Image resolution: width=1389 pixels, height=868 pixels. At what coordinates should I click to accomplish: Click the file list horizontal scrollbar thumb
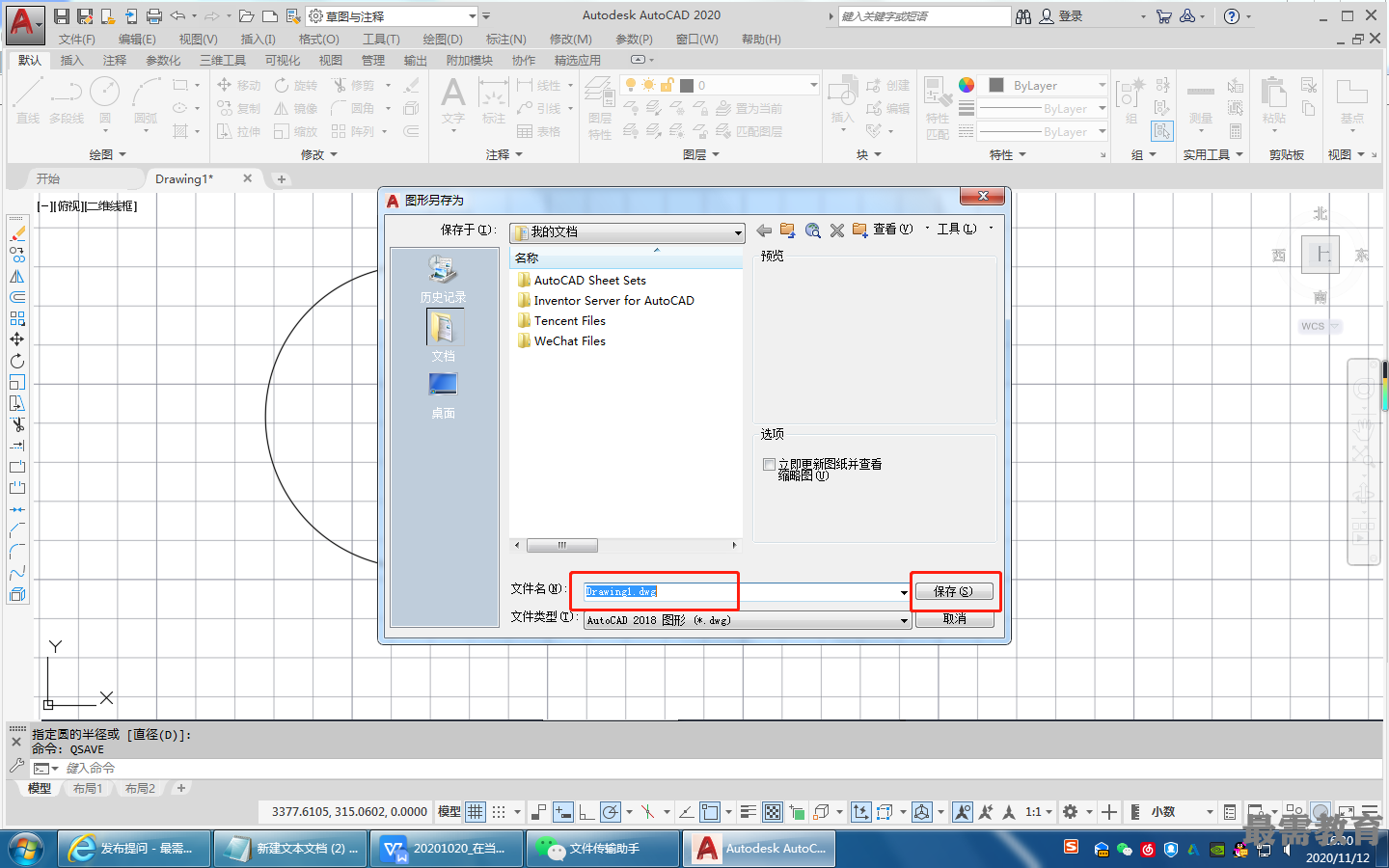(561, 545)
